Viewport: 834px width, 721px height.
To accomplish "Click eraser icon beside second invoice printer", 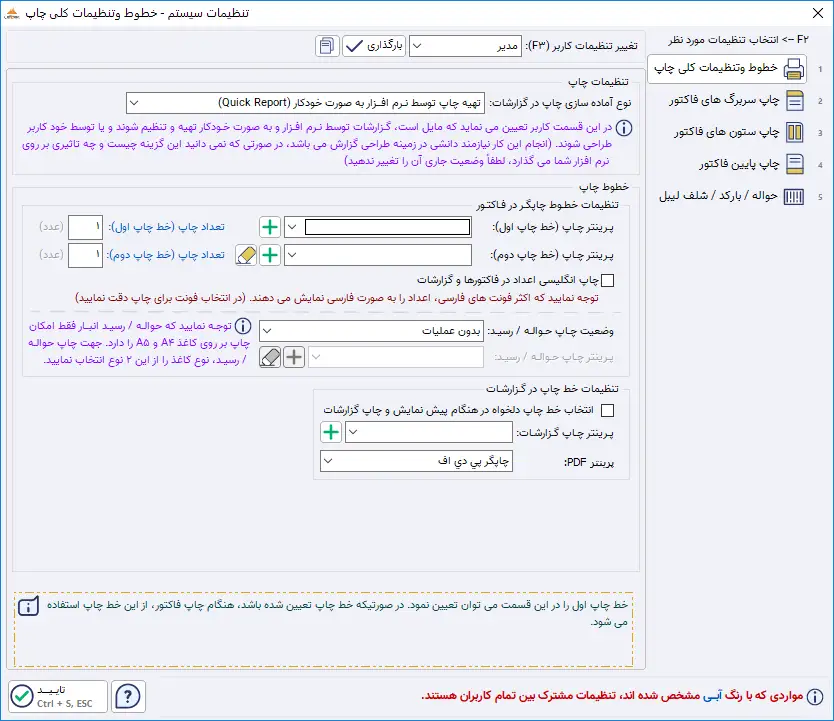I will [246, 255].
